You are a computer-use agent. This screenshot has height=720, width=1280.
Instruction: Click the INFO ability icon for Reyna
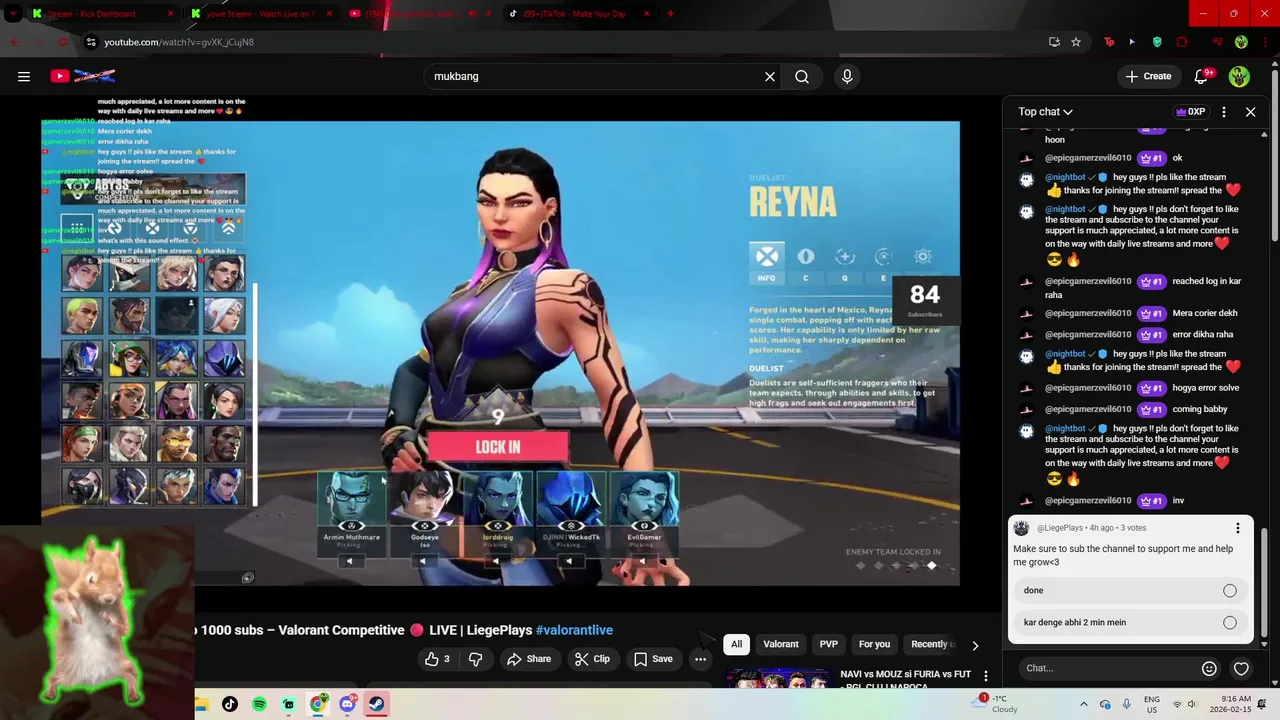click(766, 263)
